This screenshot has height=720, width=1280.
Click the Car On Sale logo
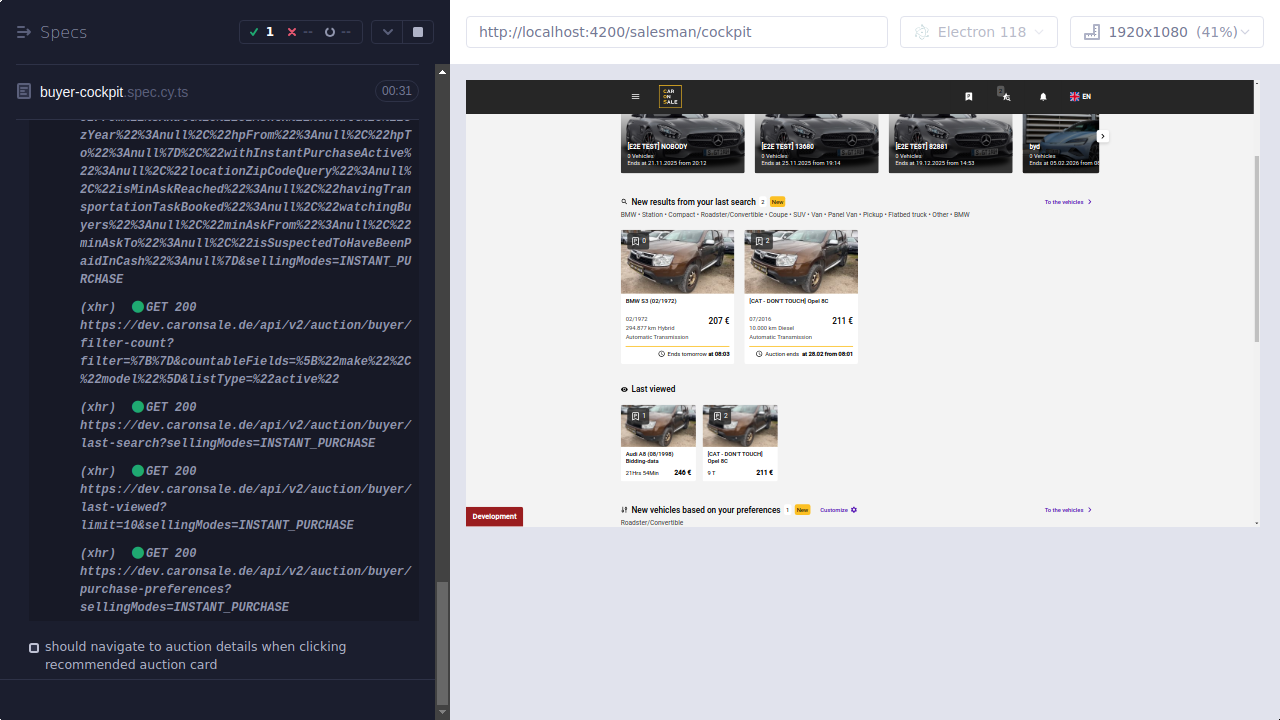(670, 96)
